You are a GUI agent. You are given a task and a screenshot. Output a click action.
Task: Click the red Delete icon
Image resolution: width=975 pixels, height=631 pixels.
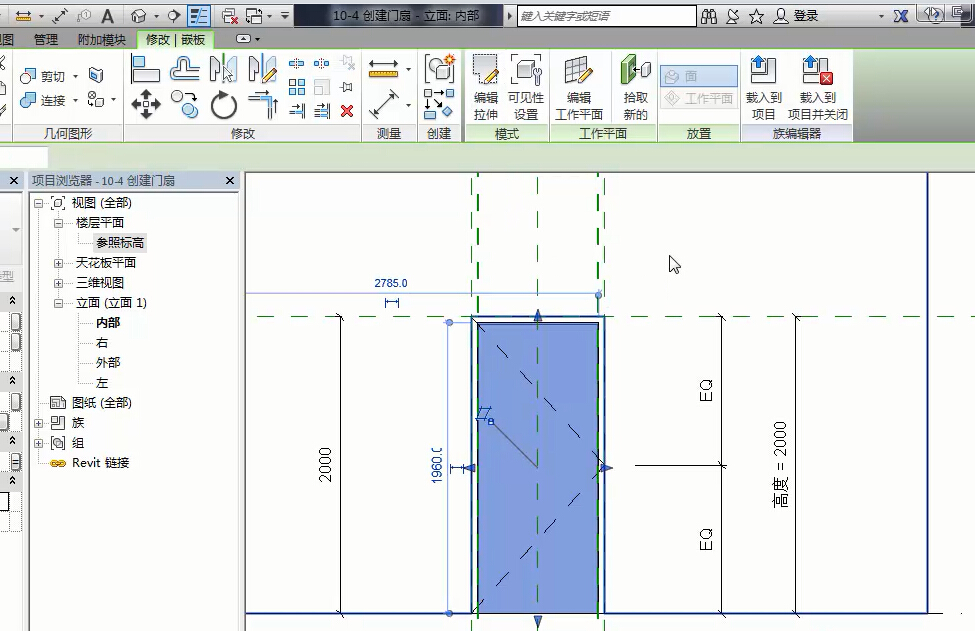pos(347,111)
